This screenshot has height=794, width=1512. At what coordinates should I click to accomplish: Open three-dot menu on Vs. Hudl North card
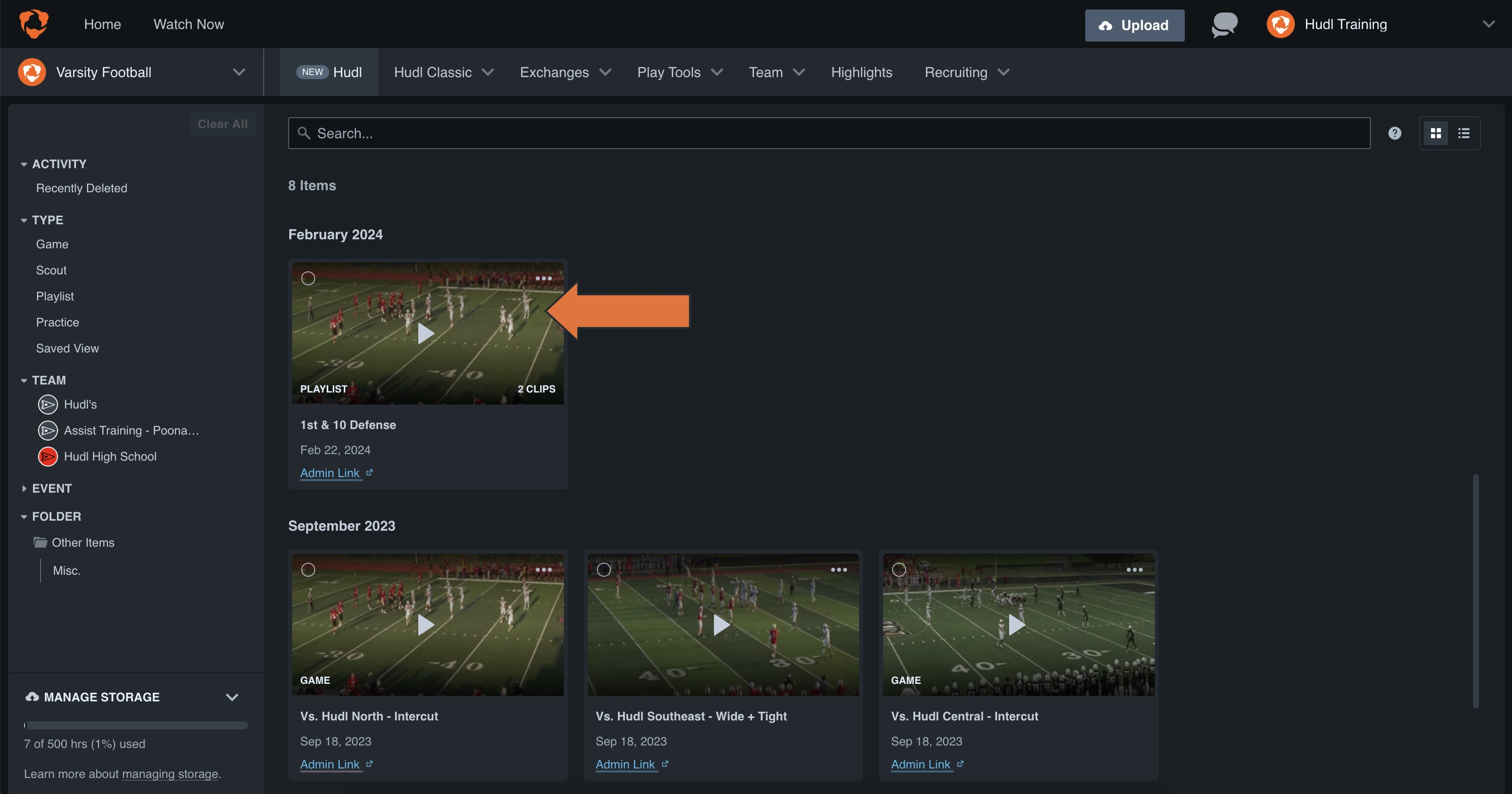point(543,569)
